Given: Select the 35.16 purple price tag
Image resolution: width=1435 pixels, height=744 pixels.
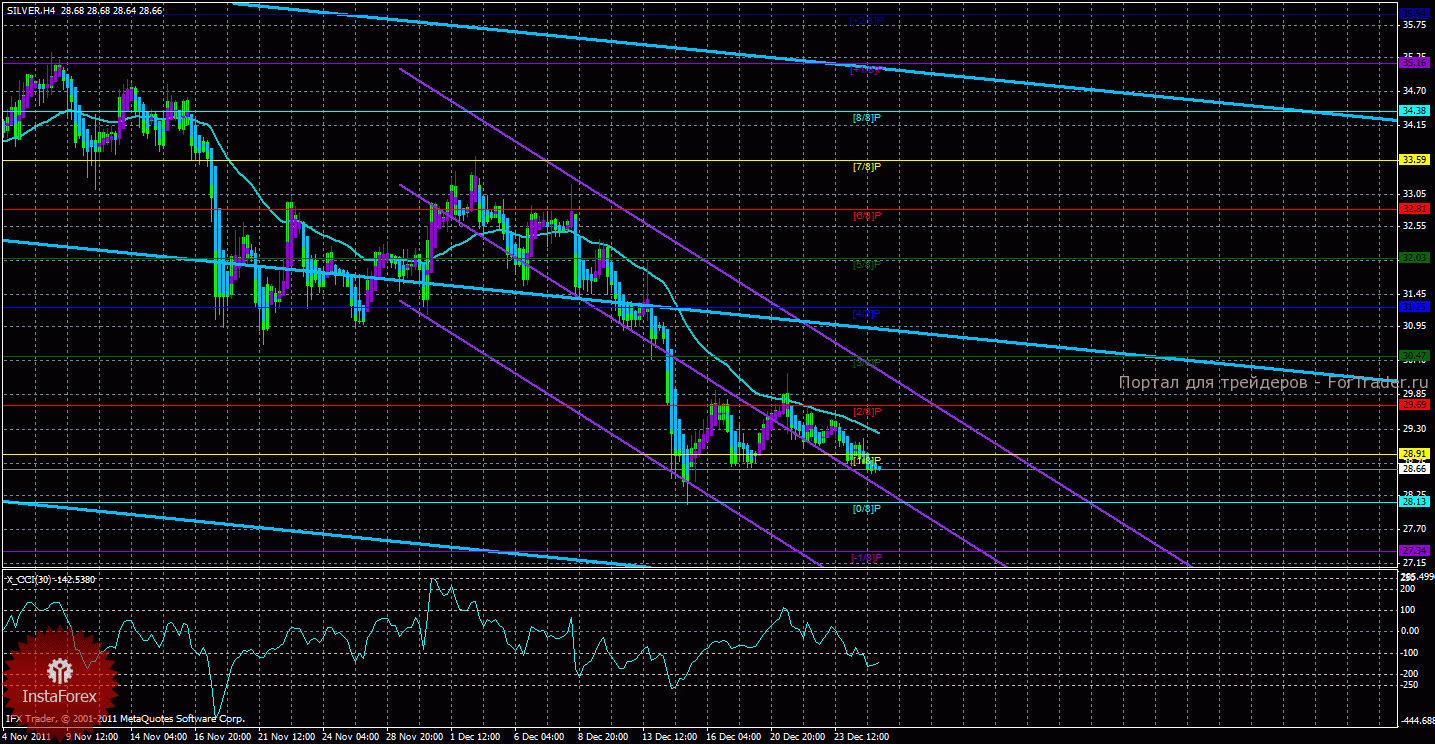Looking at the screenshot, I should [x=1414, y=62].
